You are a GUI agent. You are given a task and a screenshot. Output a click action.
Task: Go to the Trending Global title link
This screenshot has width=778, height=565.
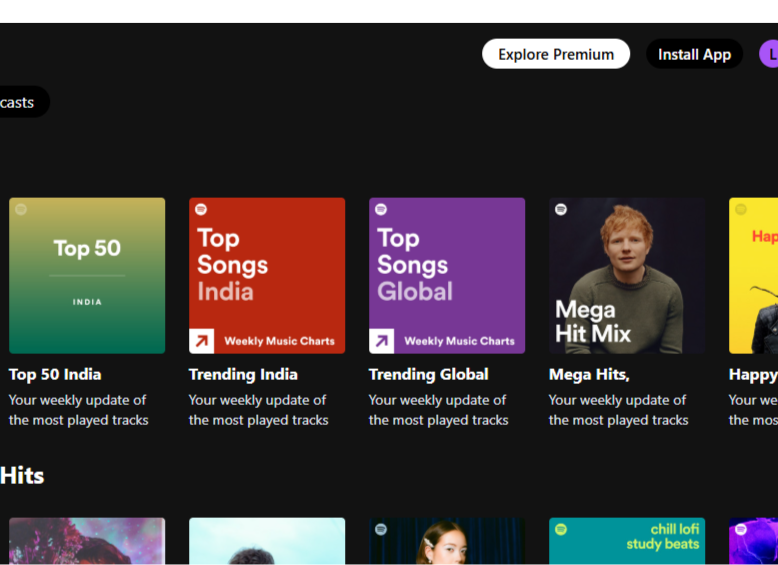click(428, 374)
